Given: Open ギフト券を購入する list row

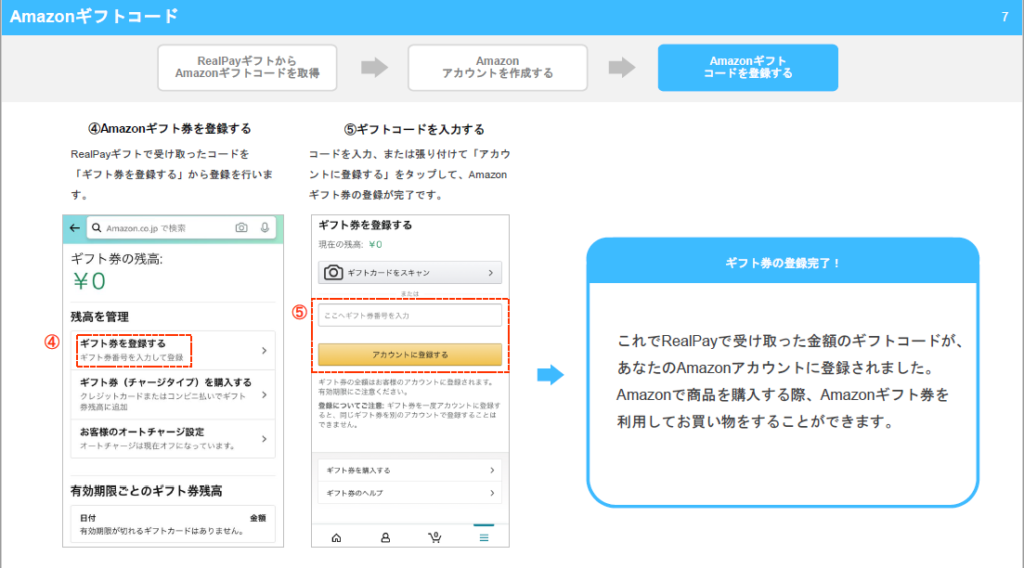Looking at the screenshot, I should 410,470.
